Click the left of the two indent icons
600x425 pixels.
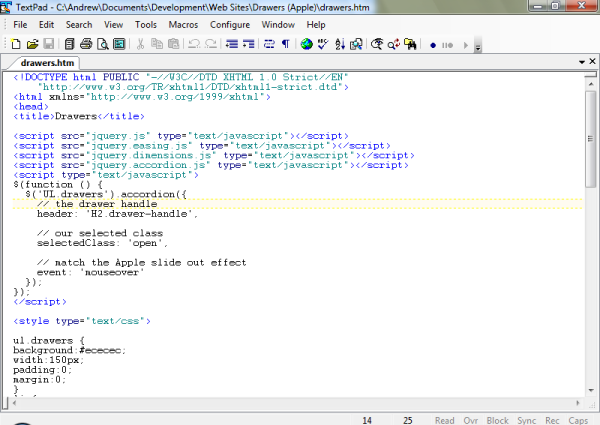point(232,44)
